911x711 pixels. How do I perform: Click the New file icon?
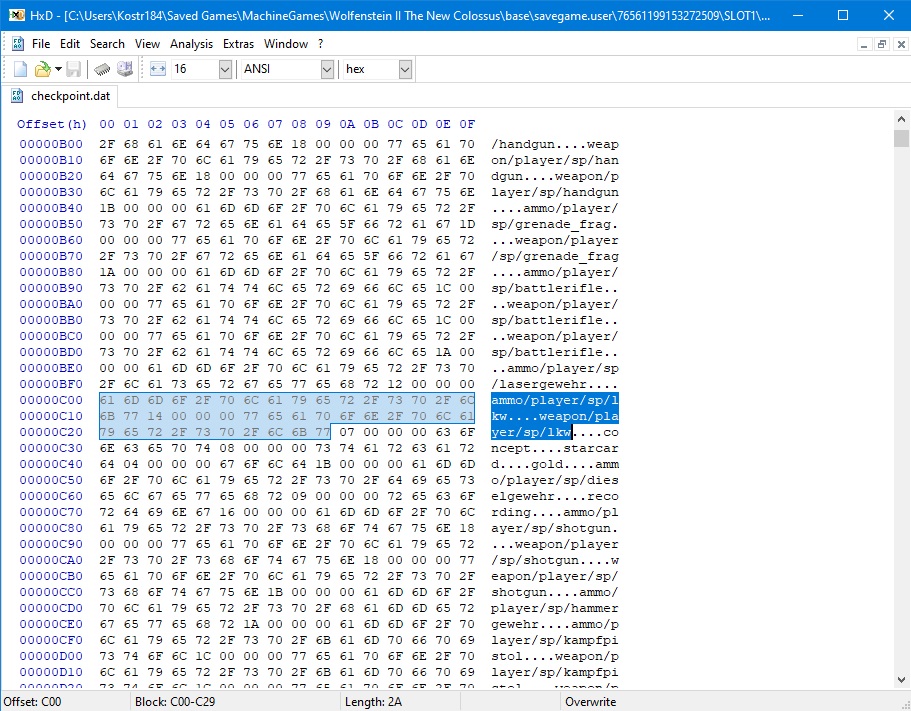(x=20, y=69)
